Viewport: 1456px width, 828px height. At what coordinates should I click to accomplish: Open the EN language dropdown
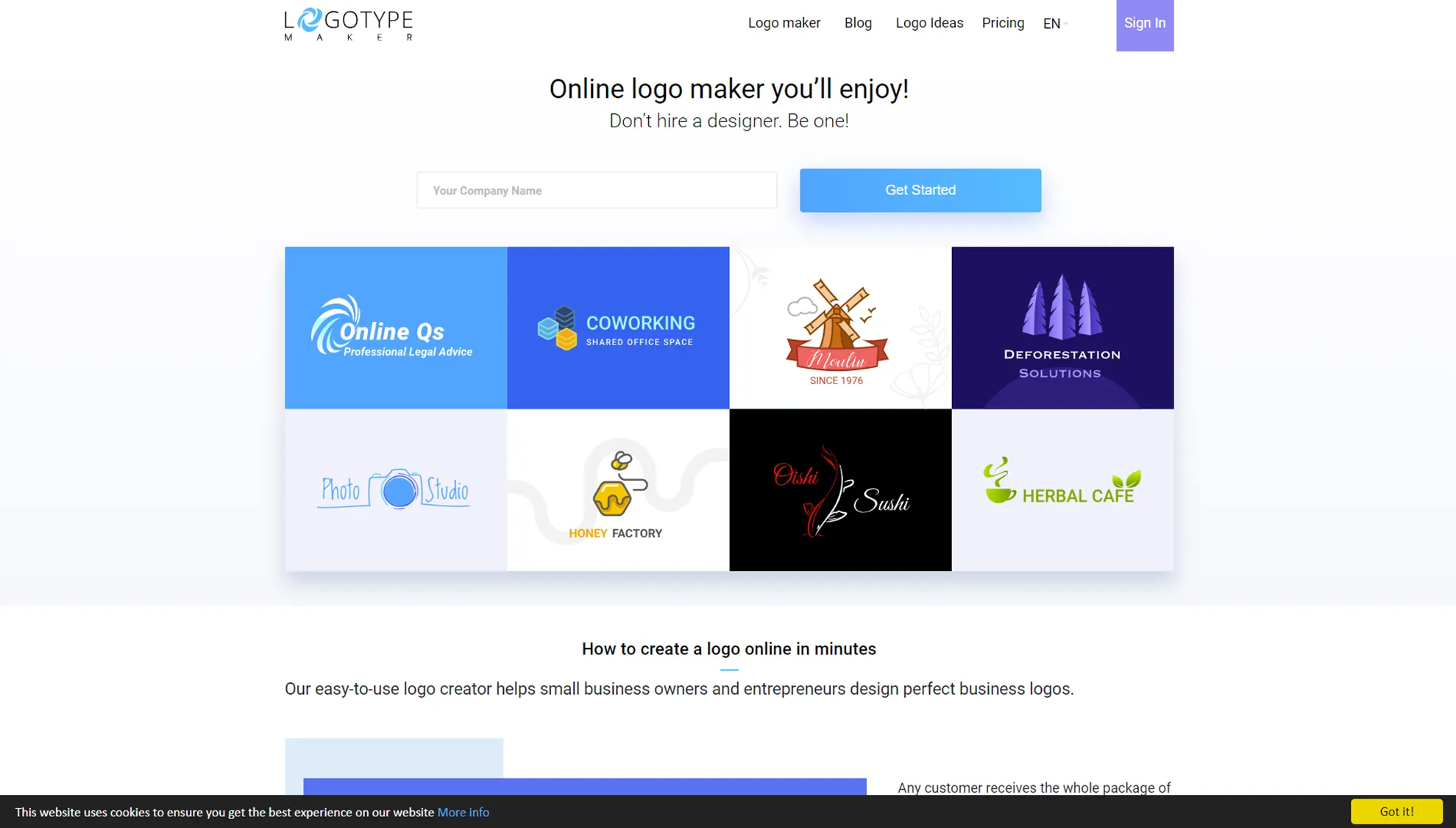(x=1055, y=24)
